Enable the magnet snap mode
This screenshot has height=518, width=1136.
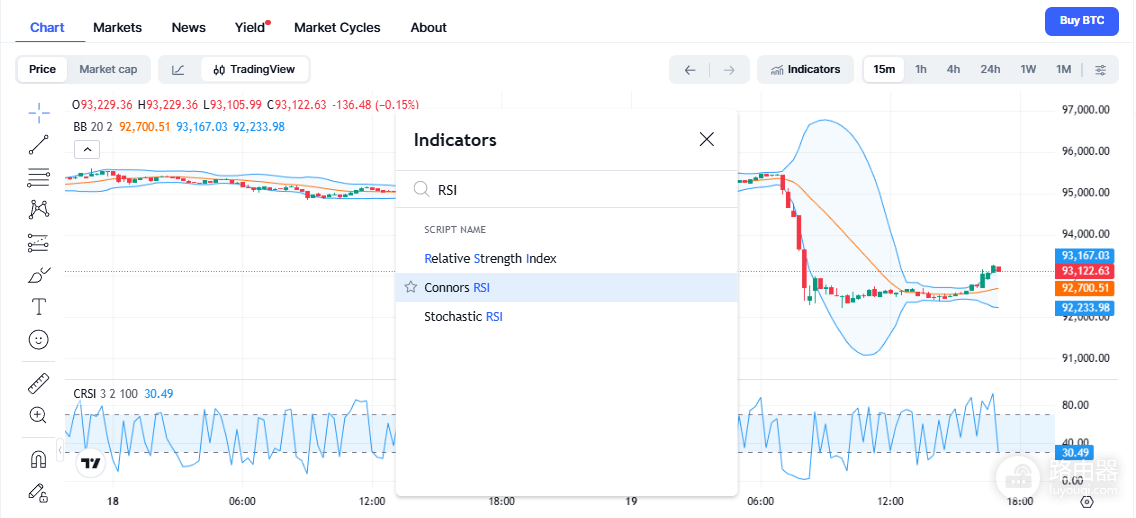pyautogui.click(x=39, y=459)
